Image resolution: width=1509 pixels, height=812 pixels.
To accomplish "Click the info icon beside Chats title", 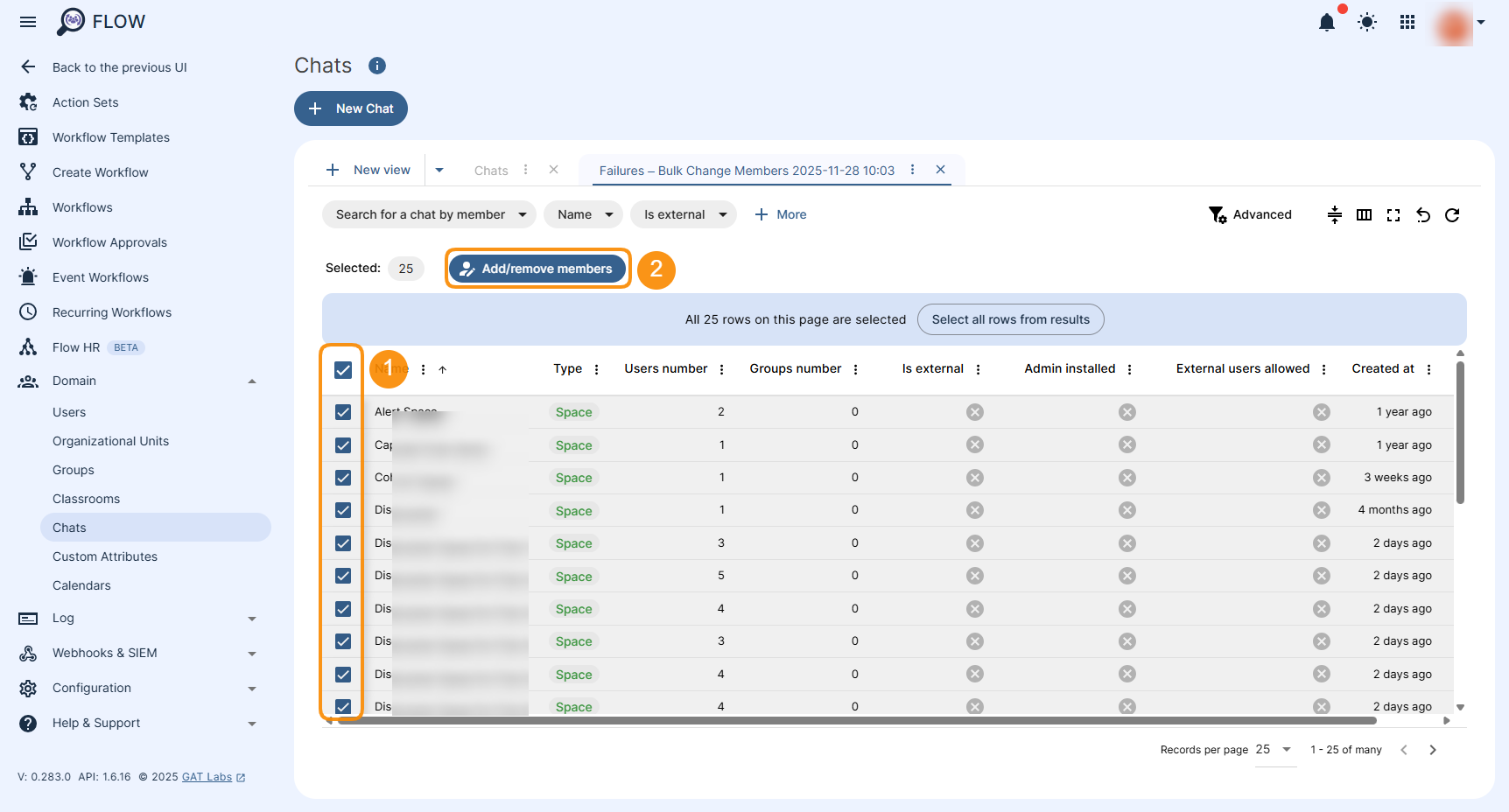I will point(377,66).
